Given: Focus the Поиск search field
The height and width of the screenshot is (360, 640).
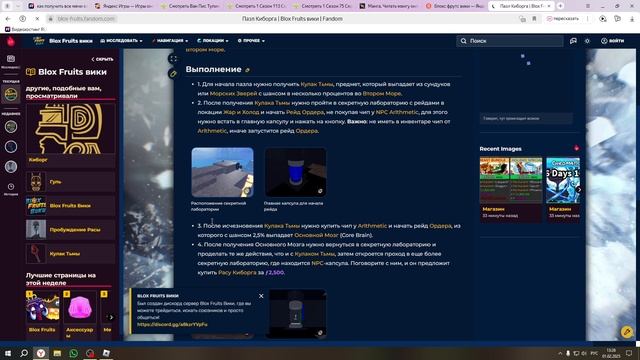Looking at the screenshot, I should (510, 41).
